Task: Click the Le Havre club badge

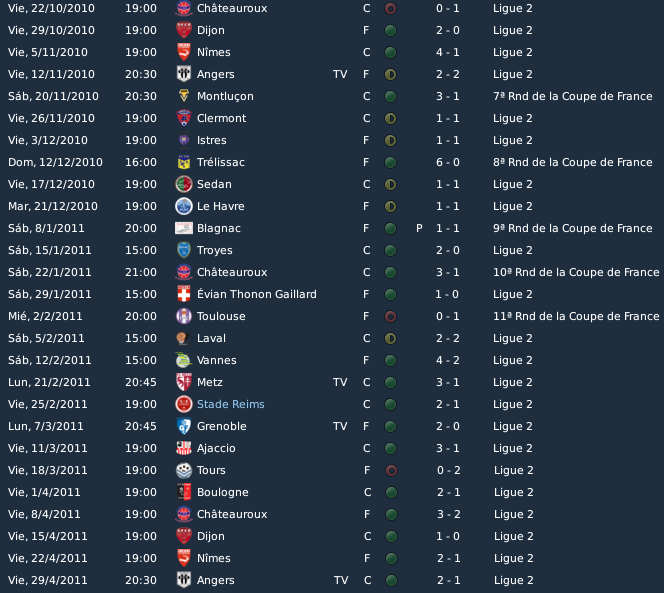Action: (184, 206)
